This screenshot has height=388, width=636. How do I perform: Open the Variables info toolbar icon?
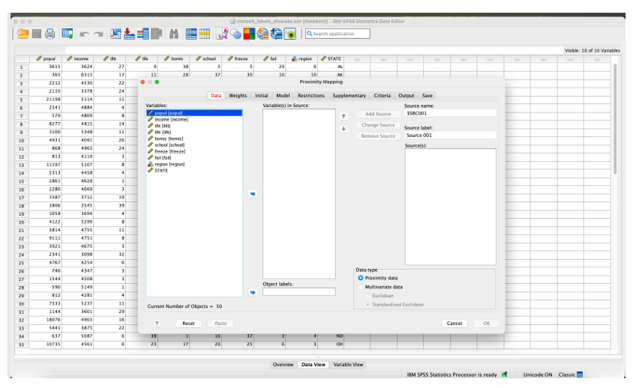[143, 34]
